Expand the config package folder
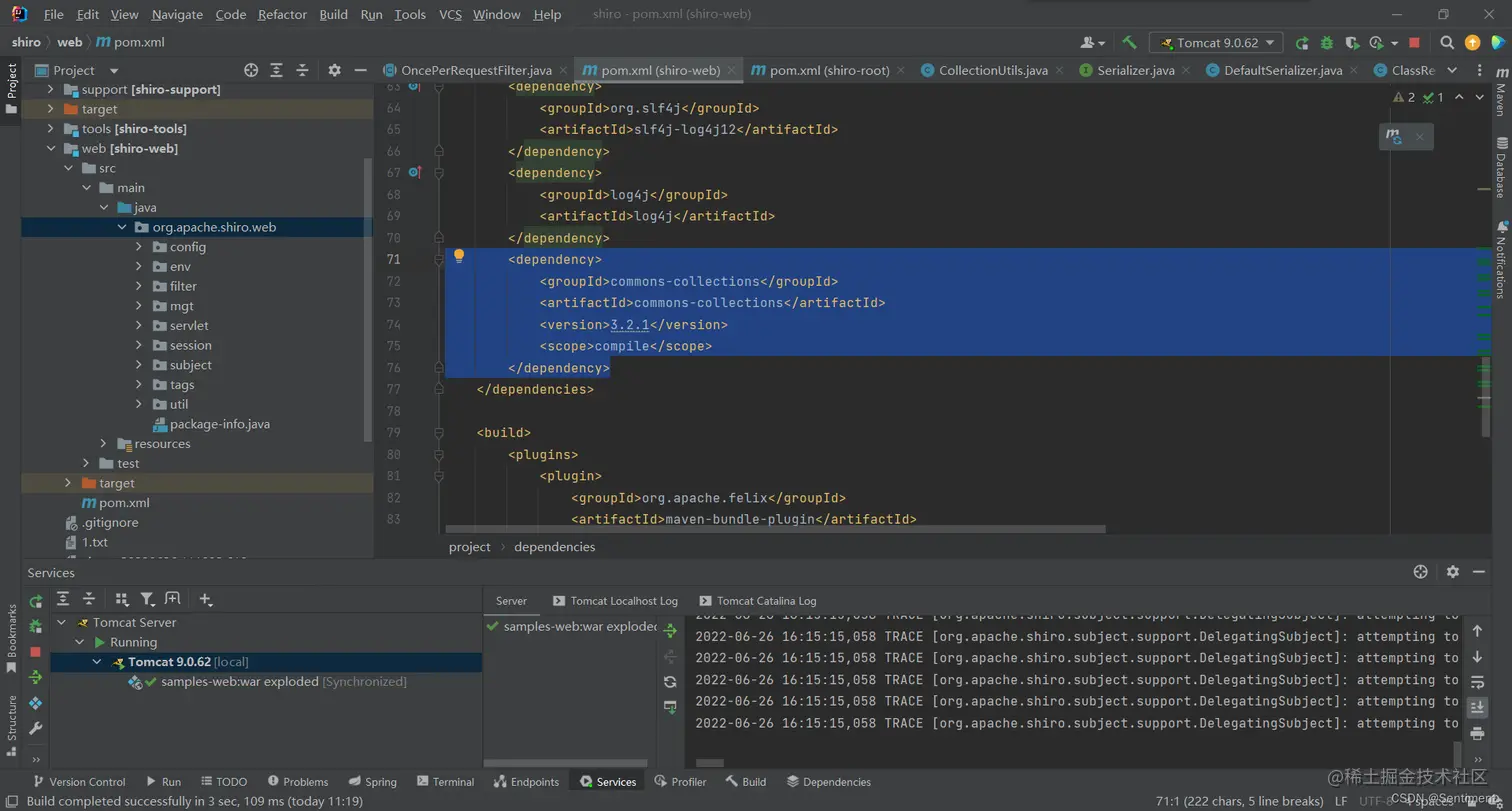The image size is (1512, 811). (139, 247)
